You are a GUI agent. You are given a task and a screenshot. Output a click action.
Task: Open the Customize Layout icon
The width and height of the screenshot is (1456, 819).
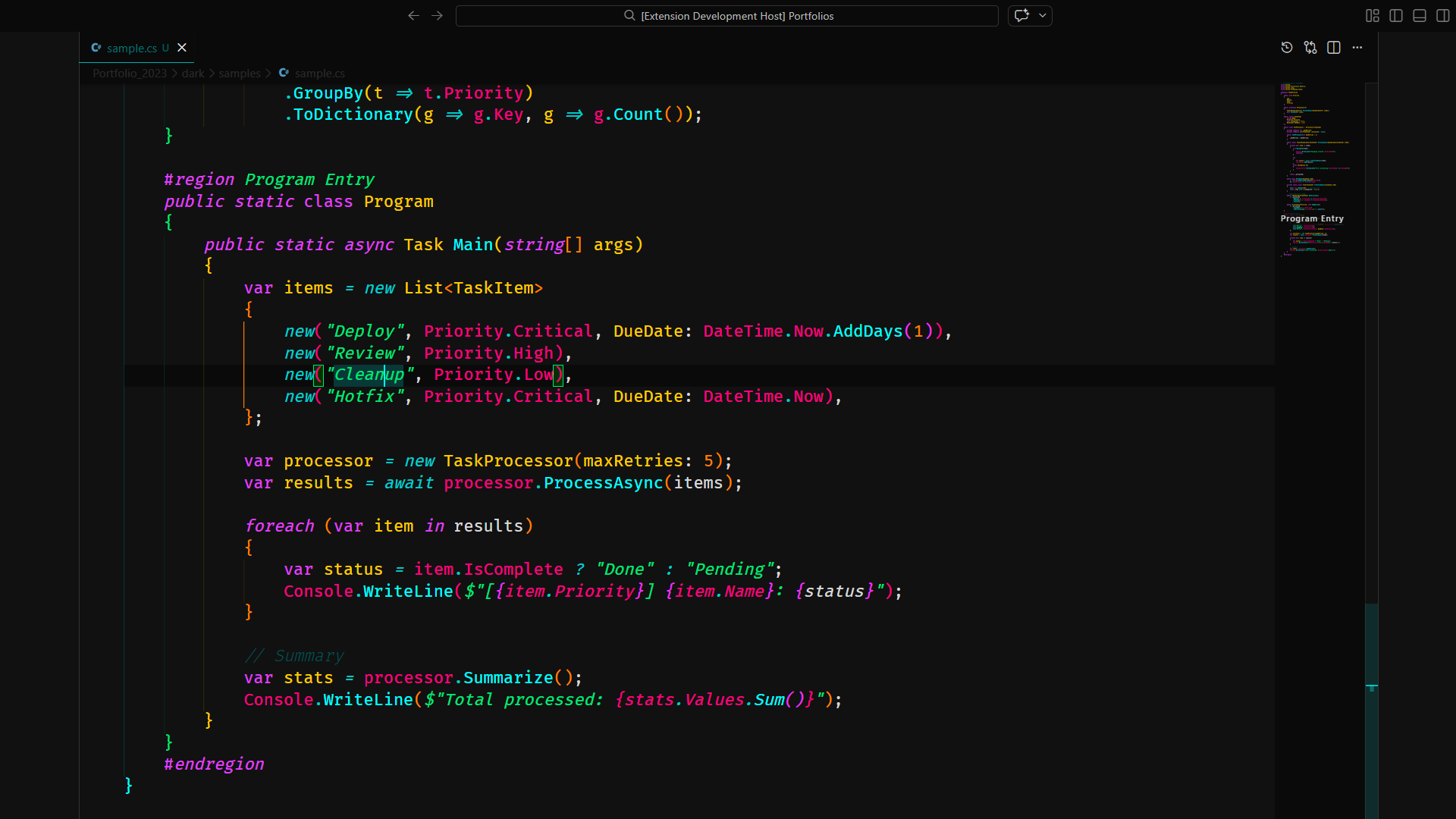[1372, 15]
